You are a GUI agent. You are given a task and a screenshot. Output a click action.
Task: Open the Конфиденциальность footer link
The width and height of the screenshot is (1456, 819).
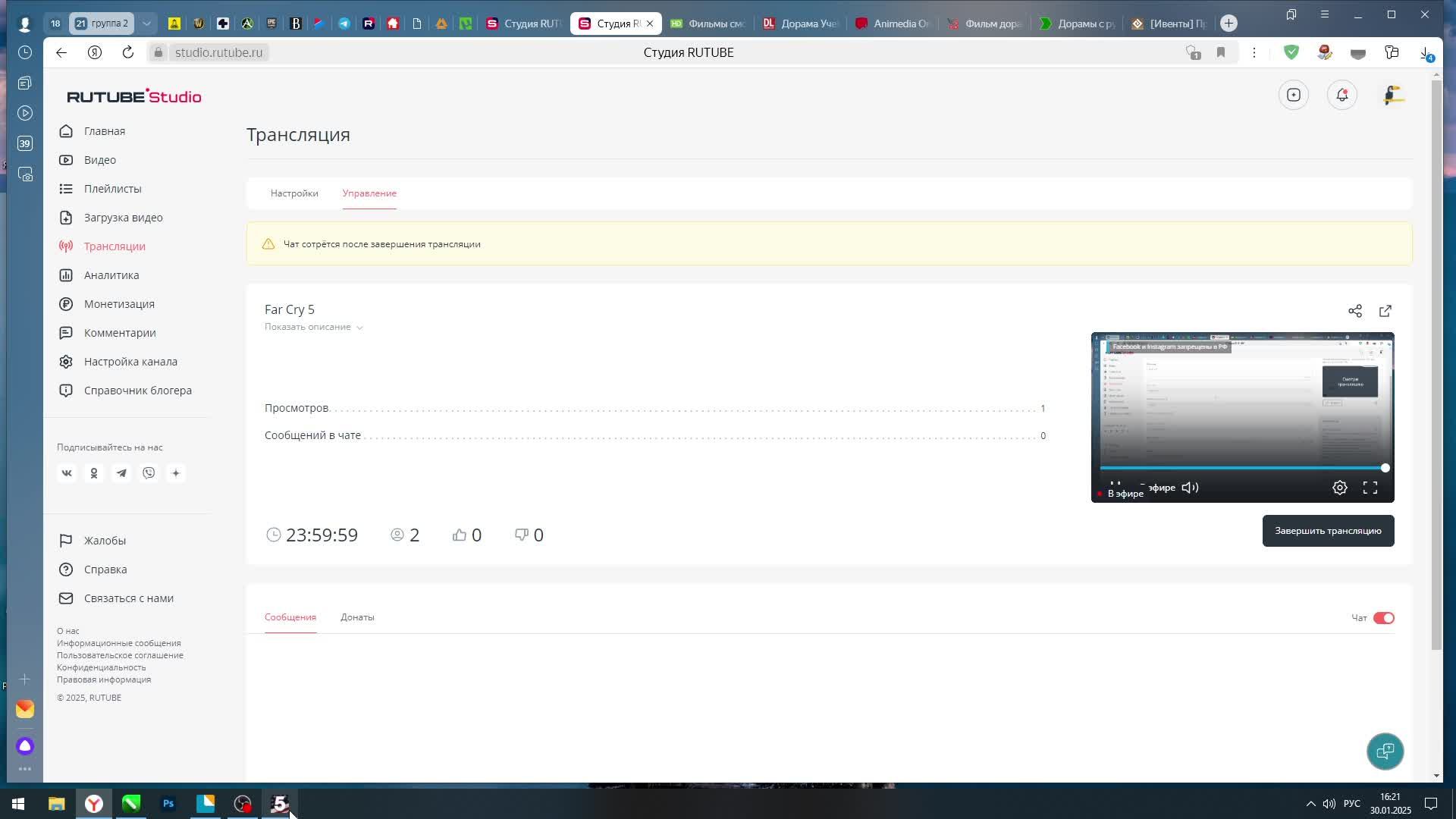tap(101, 667)
